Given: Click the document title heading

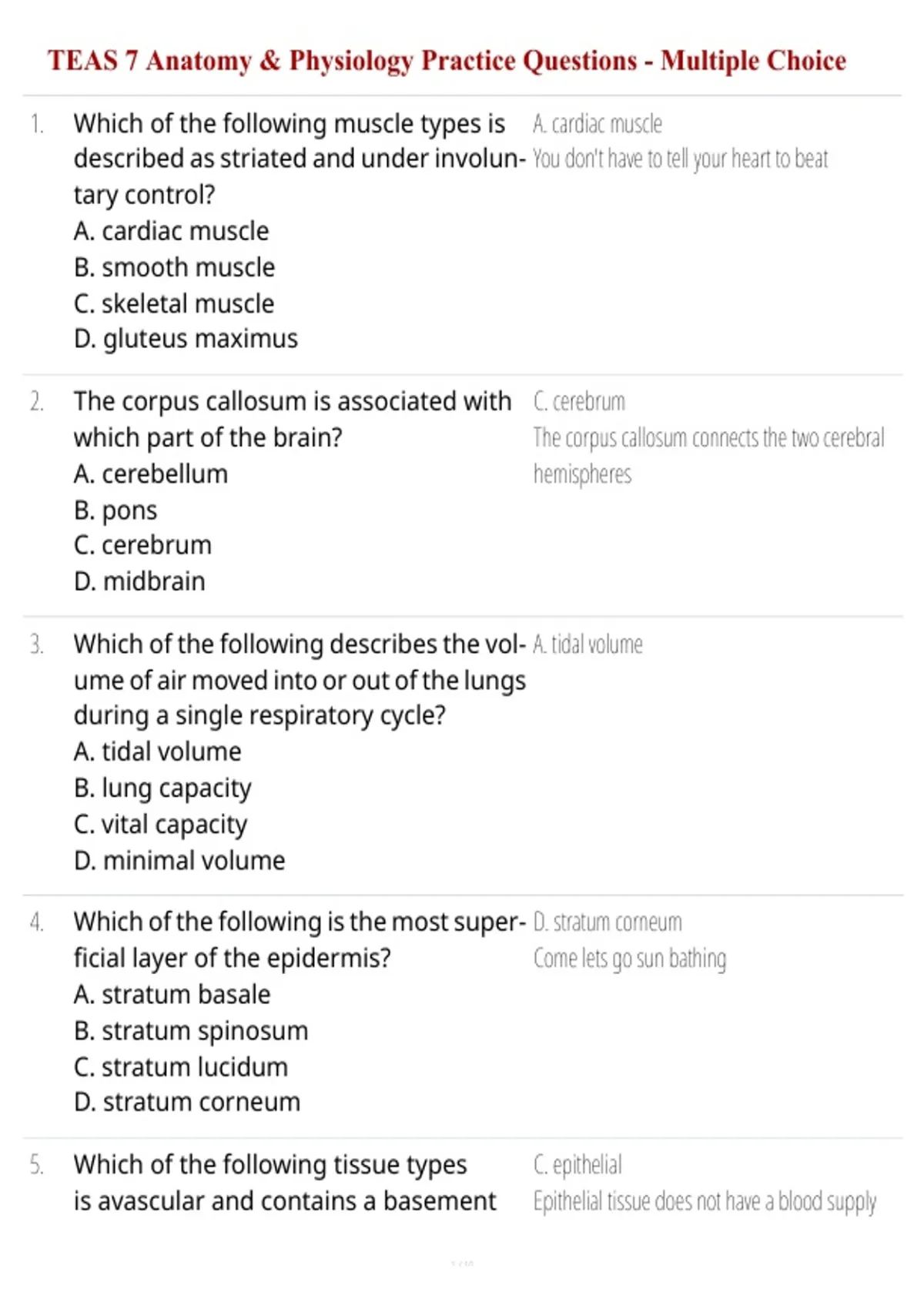Looking at the screenshot, I should point(447,61).
